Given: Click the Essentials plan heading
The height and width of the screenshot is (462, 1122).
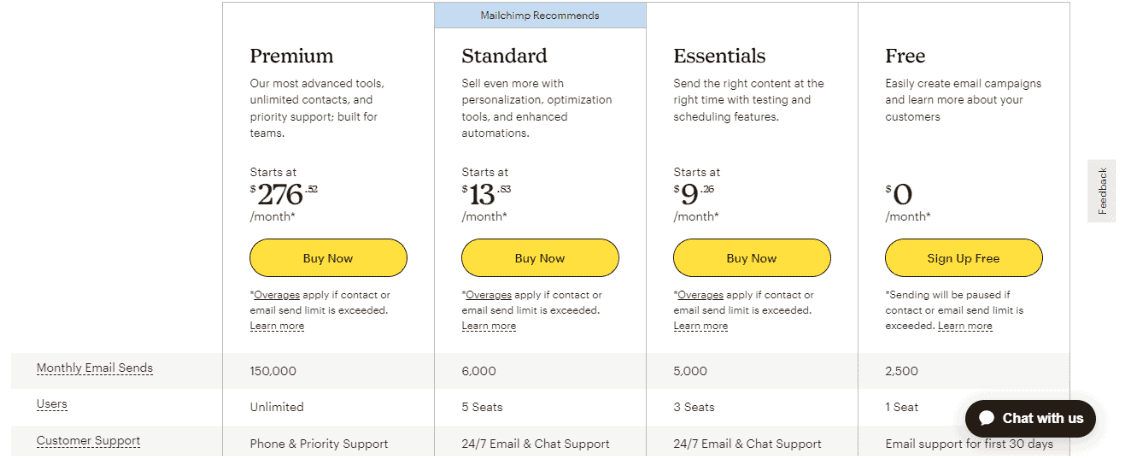Looking at the screenshot, I should pyautogui.click(x=719, y=56).
